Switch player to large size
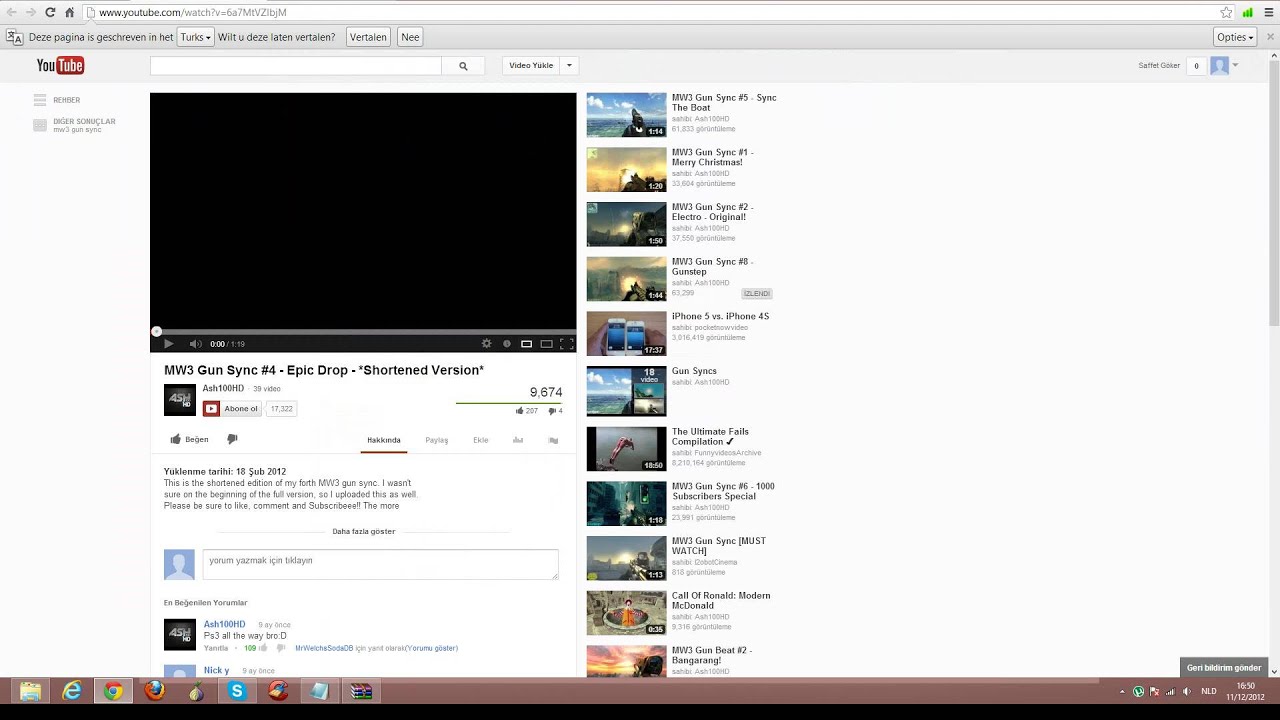The width and height of the screenshot is (1280, 720). click(x=546, y=344)
